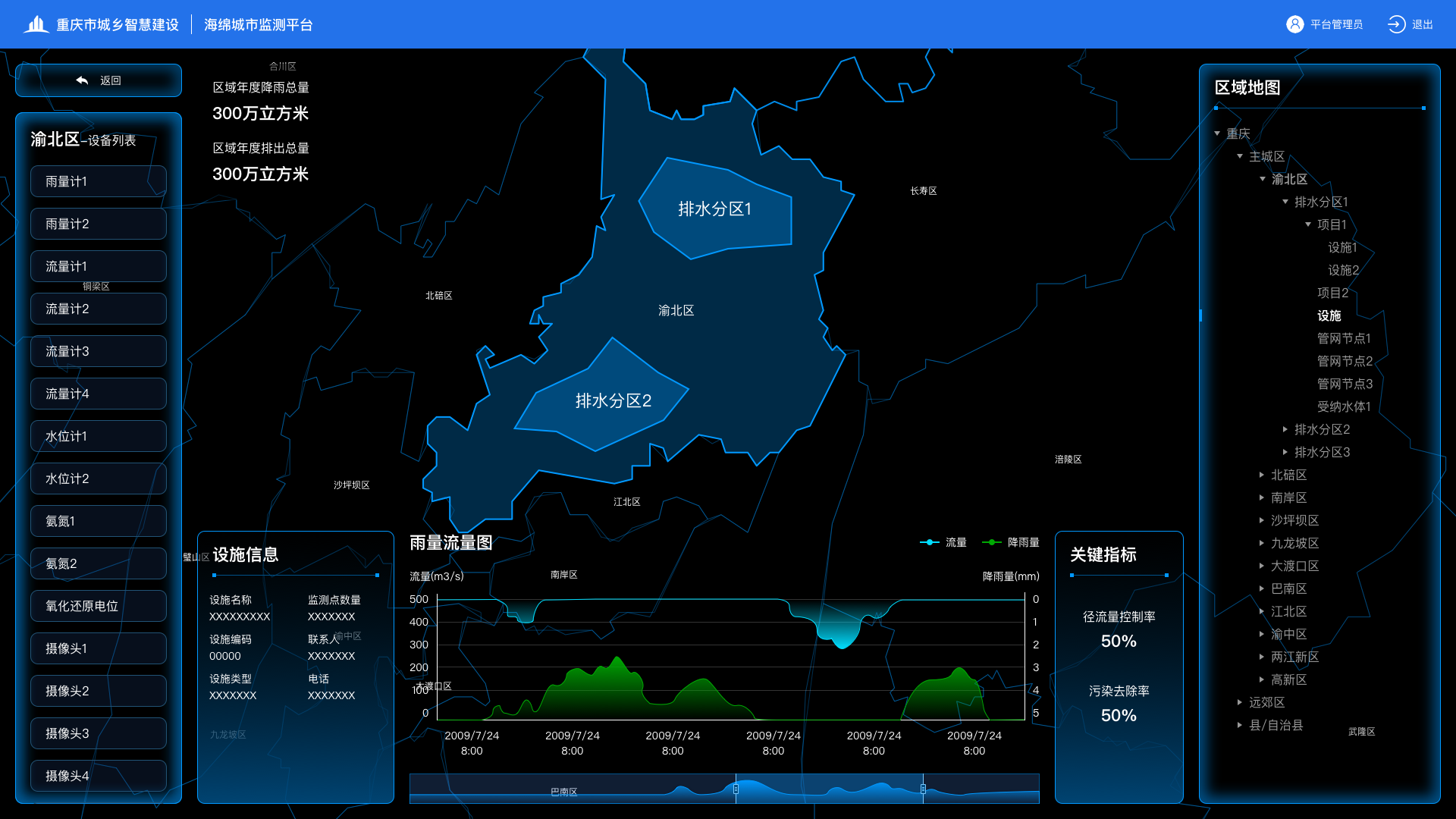Click the return arrow icon
Image resolution: width=1456 pixels, height=819 pixels.
82,80
